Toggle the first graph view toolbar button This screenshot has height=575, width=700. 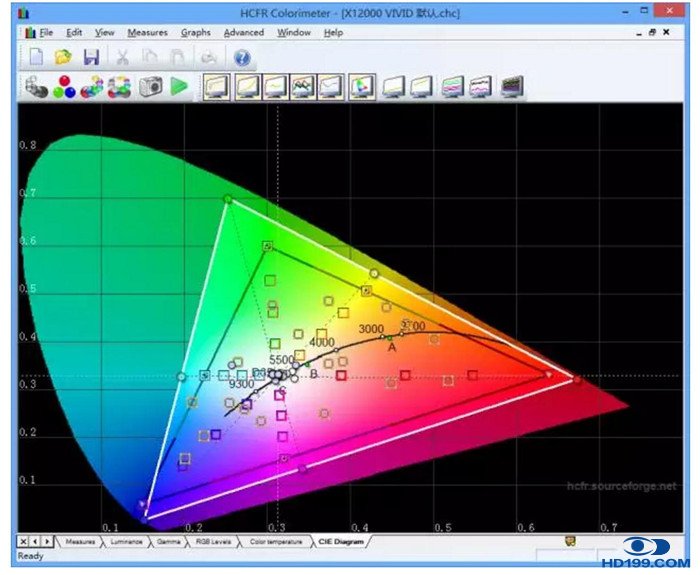tap(216, 87)
